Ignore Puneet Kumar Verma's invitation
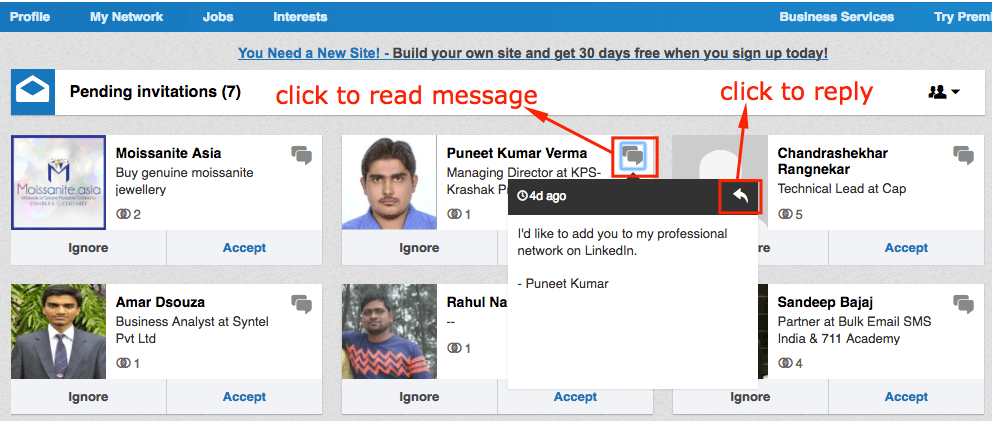The image size is (992, 421). click(419, 248)
